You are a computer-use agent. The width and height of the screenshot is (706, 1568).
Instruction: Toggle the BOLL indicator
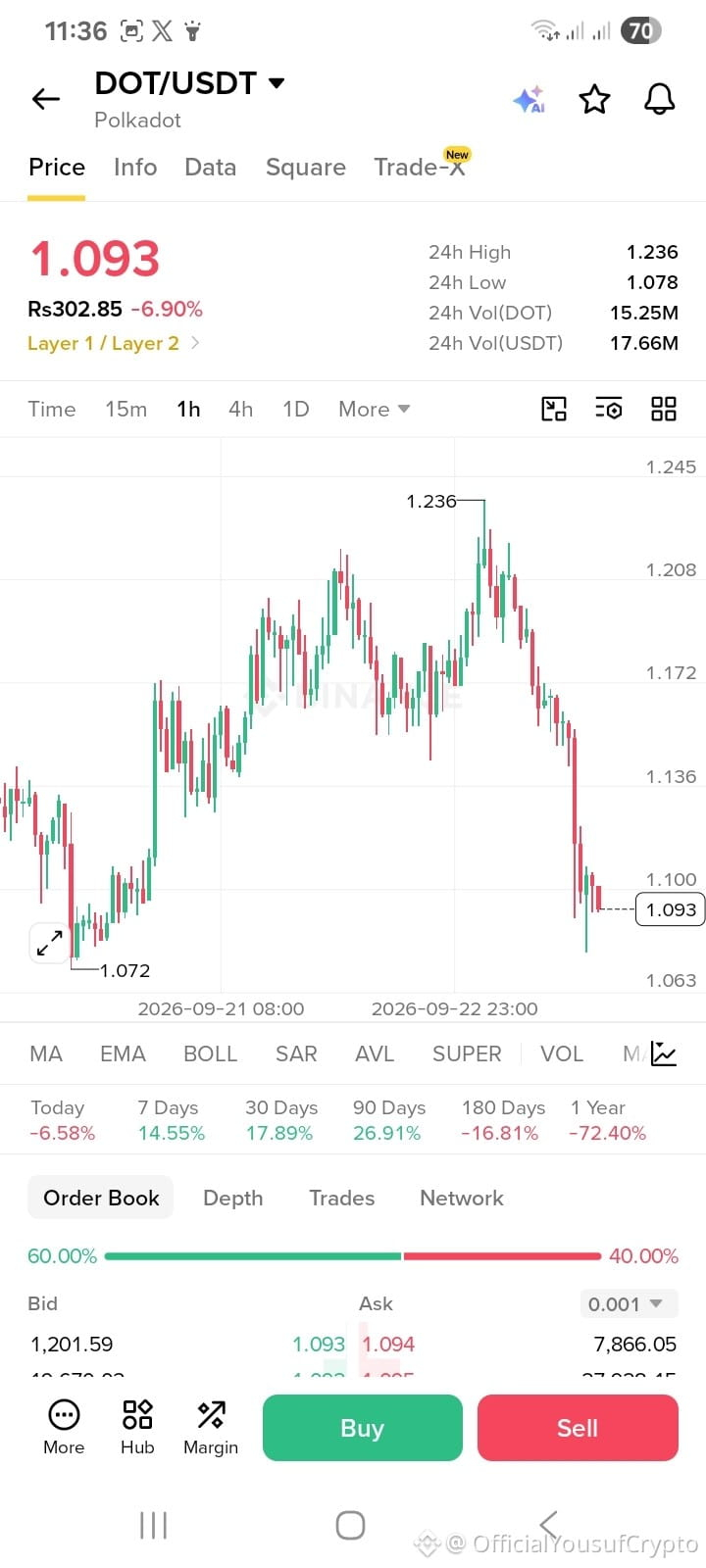click(210, 1053)
